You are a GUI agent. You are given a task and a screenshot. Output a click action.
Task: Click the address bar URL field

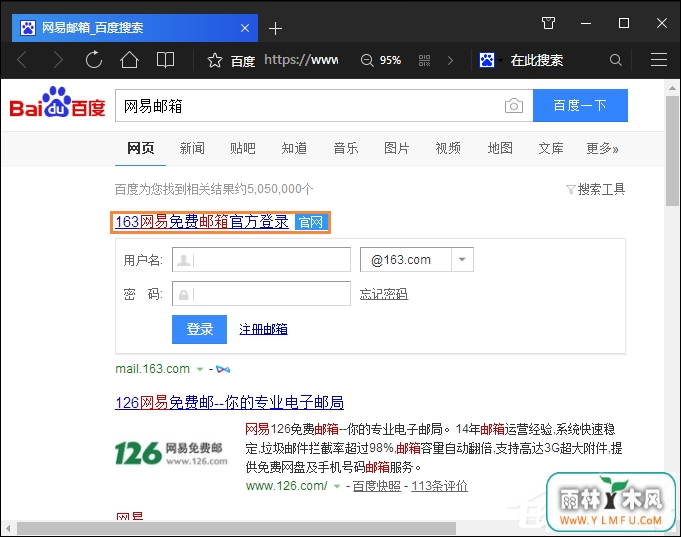coord(301,60)
